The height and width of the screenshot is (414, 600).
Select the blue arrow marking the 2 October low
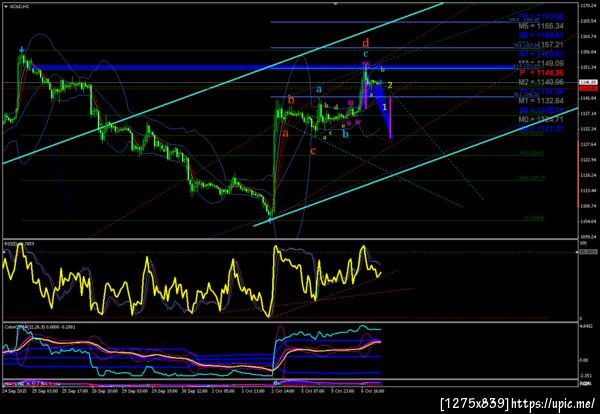point(270,221)
